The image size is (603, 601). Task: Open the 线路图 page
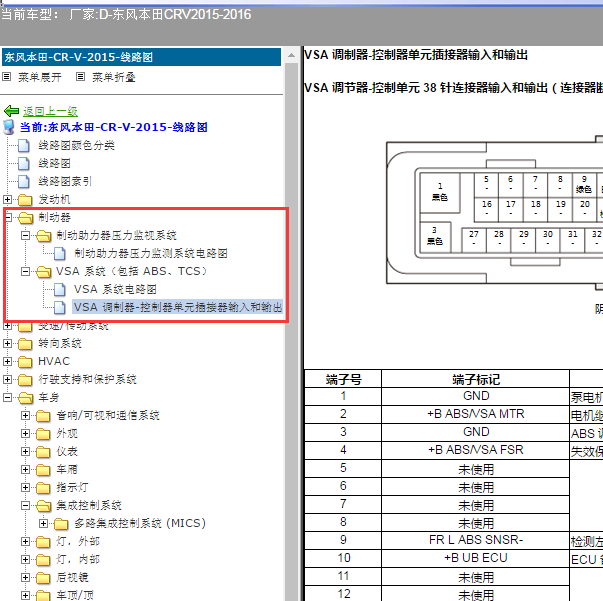click(x=54, y=163)
